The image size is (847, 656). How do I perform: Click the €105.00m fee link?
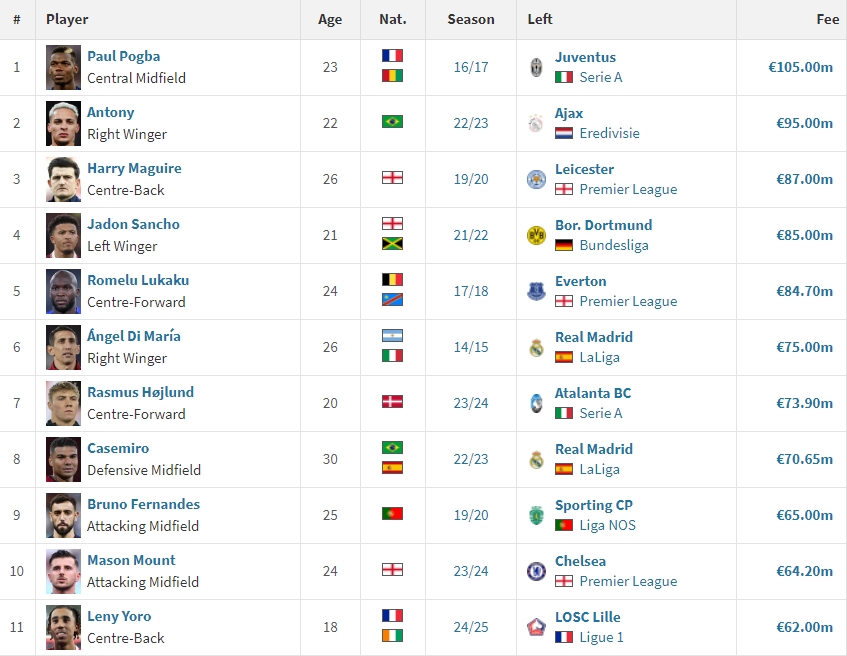tap(800, 67)
